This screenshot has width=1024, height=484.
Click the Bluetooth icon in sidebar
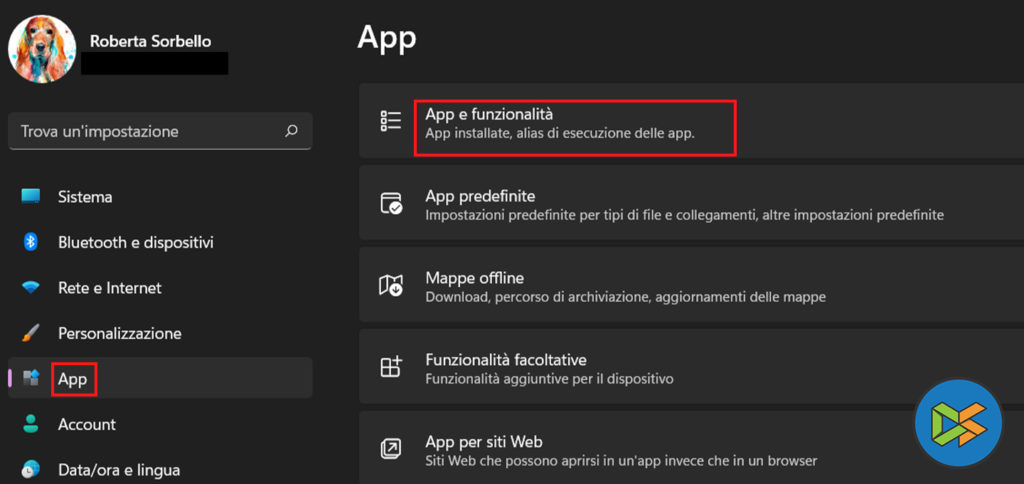pos(31,242)
